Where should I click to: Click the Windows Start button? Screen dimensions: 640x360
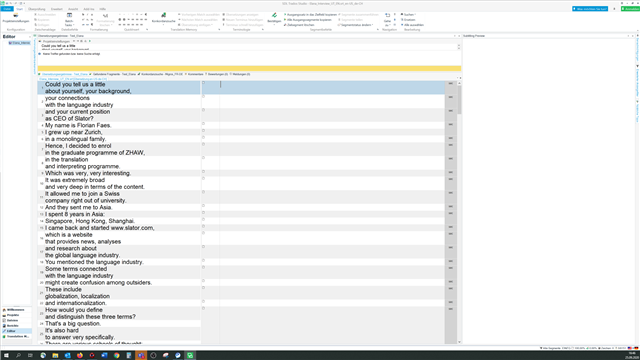click(x=6, y=356)
